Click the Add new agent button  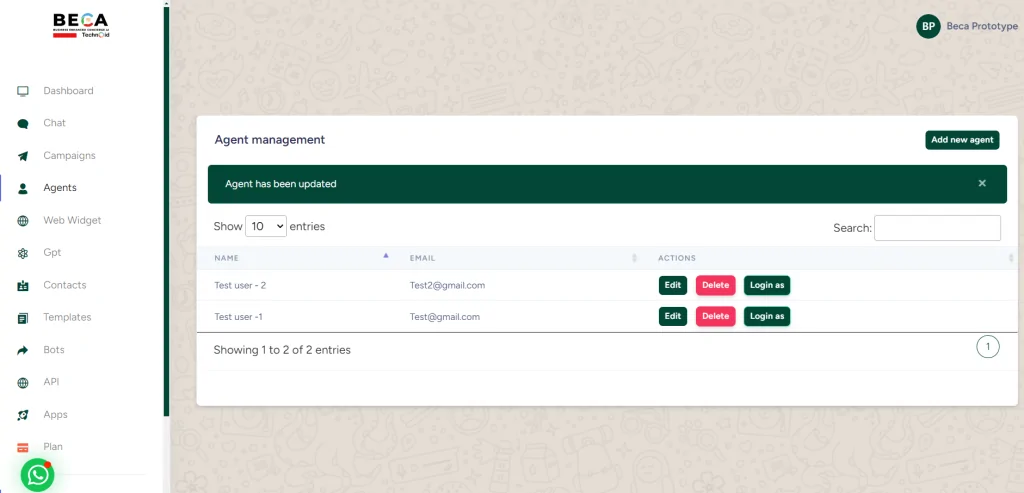962,140
